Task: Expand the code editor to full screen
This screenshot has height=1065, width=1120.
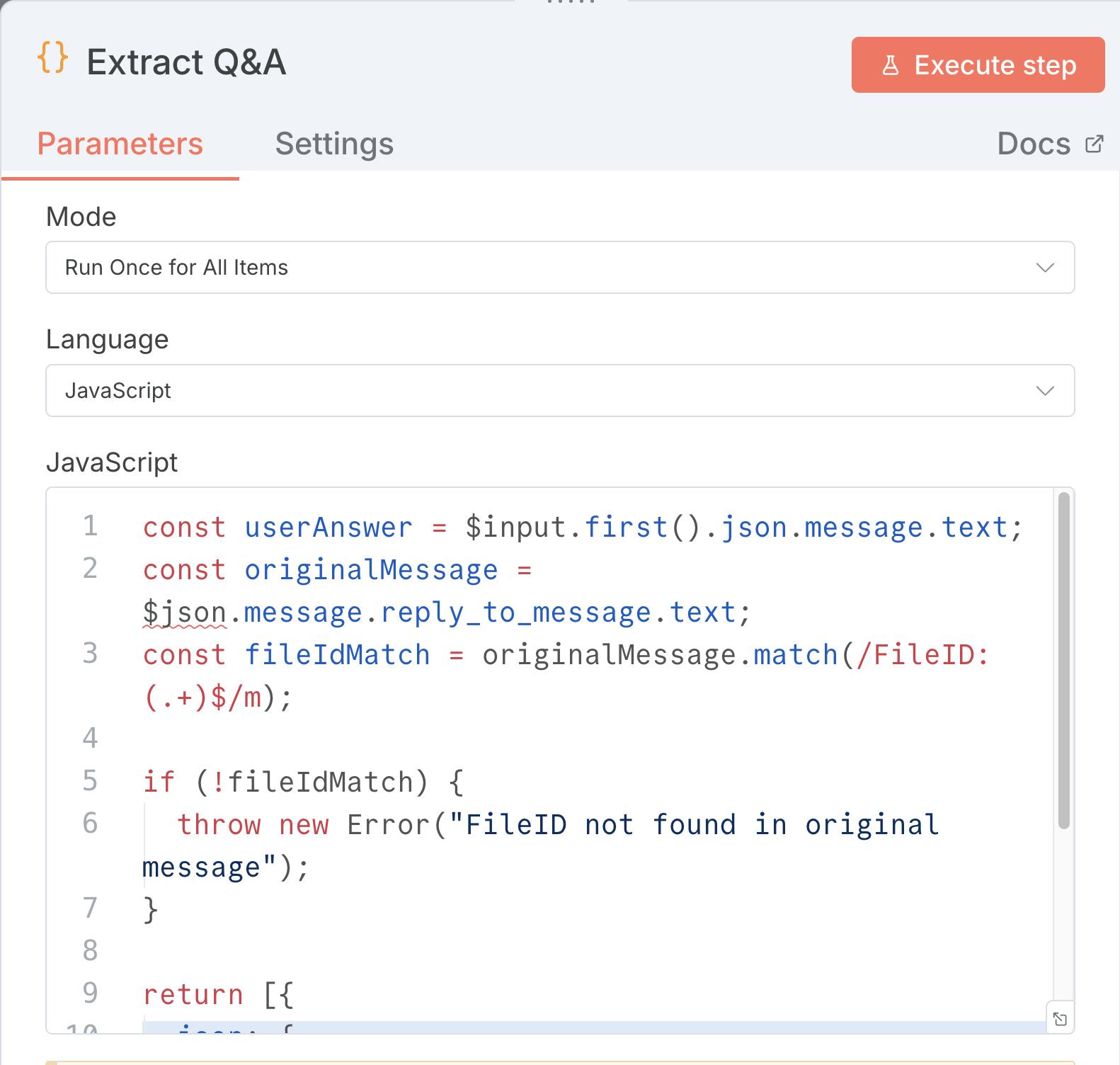Action: tap(1060, 1019)
